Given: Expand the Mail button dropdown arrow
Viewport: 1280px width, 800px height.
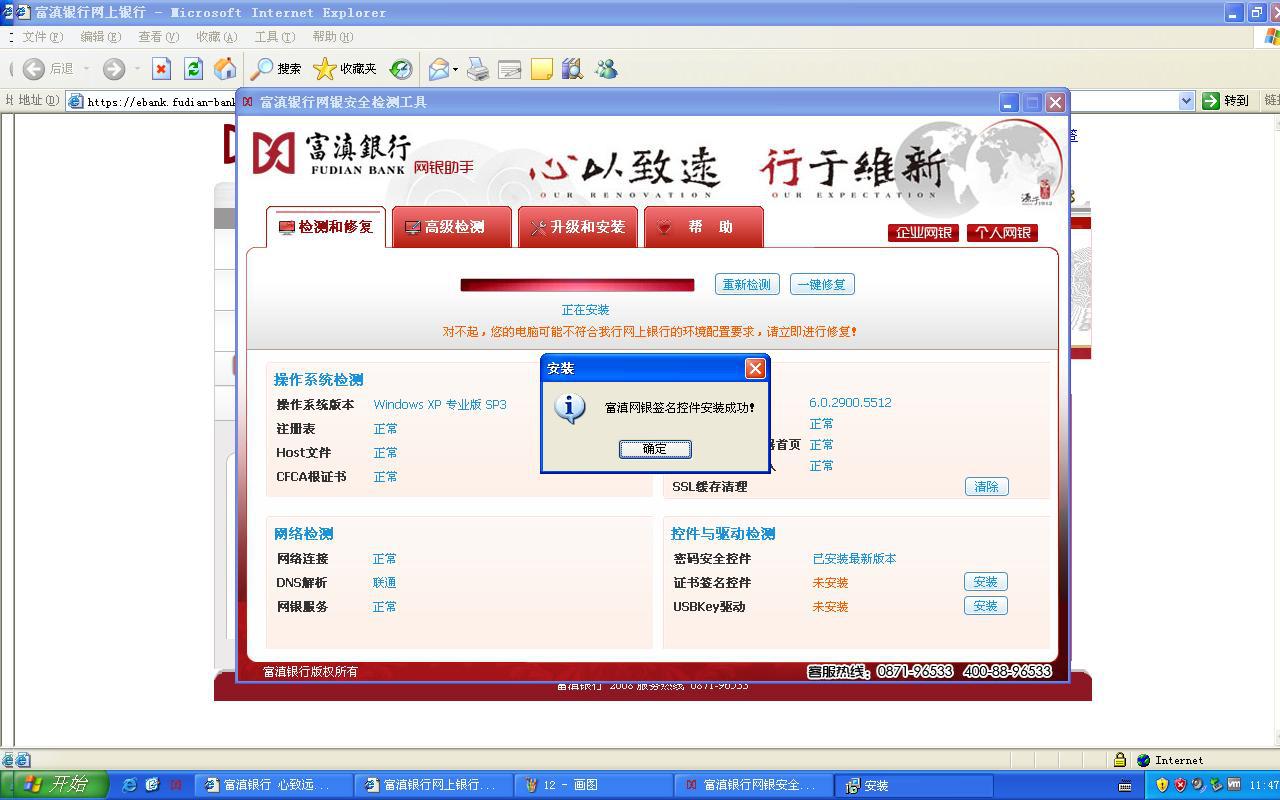Looking at the screenshot, I should coord(456,69).
